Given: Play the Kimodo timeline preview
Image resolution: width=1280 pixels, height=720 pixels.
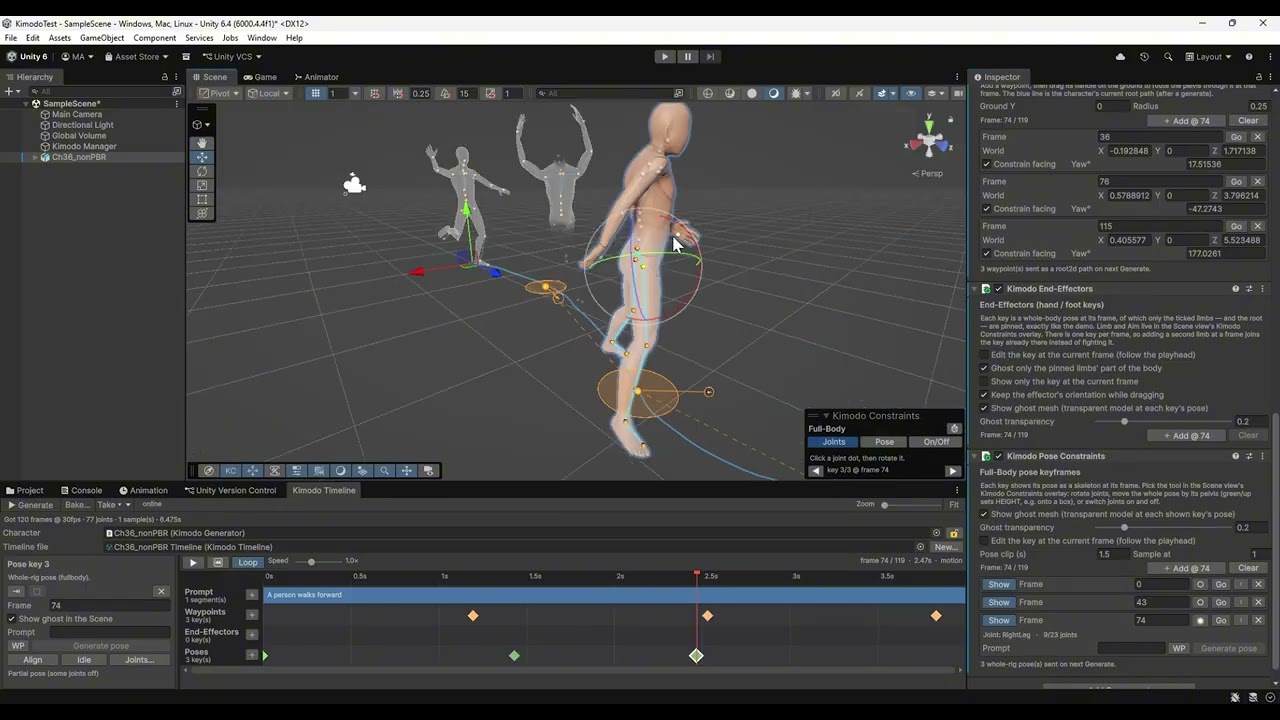Looking at the screenshot, I should tap(193, 562).
